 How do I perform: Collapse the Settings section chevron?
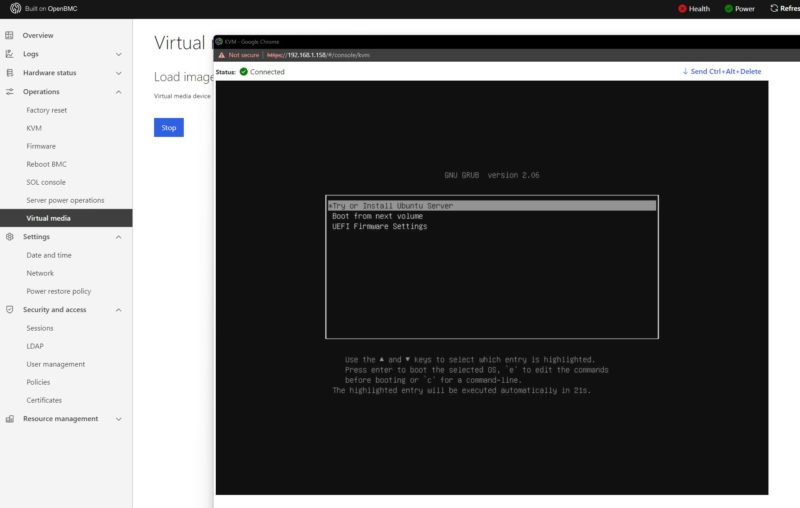pyautogui.click(x=118, y=237)
